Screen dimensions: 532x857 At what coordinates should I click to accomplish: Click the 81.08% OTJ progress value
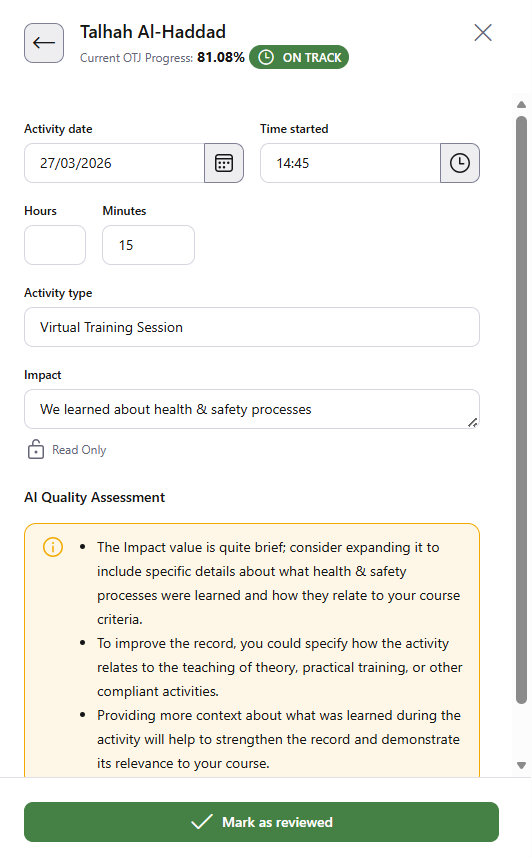coord(221,57)
